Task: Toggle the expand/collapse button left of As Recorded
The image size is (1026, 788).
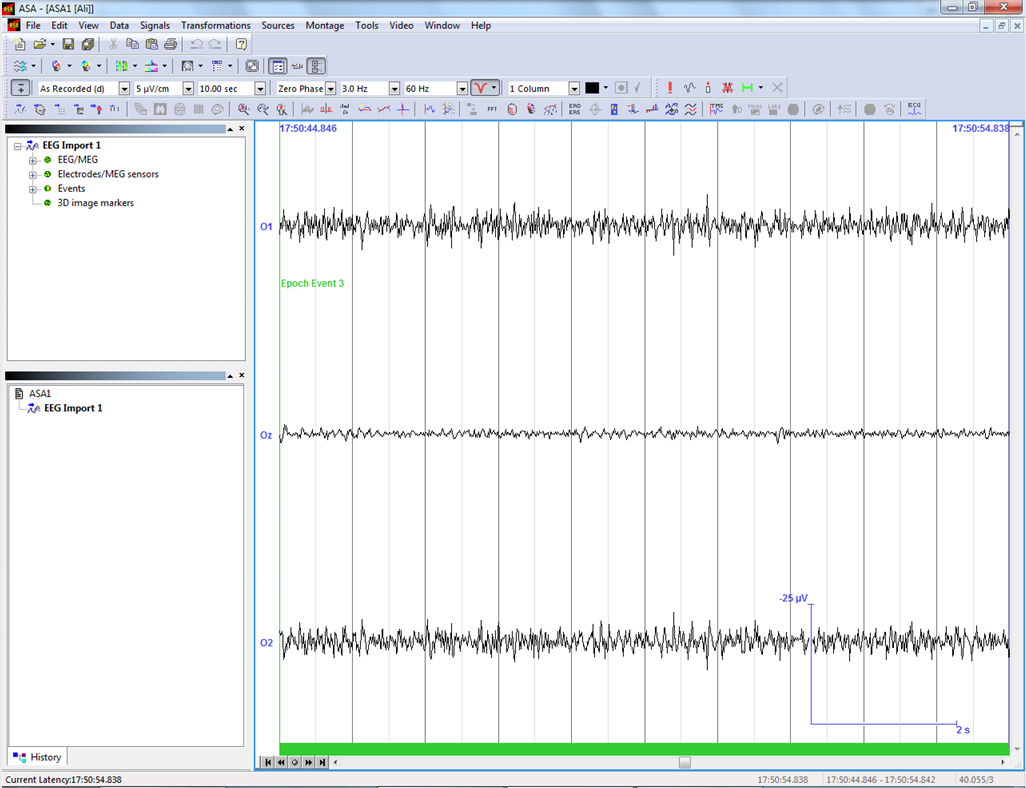Action: click(21, 88)
